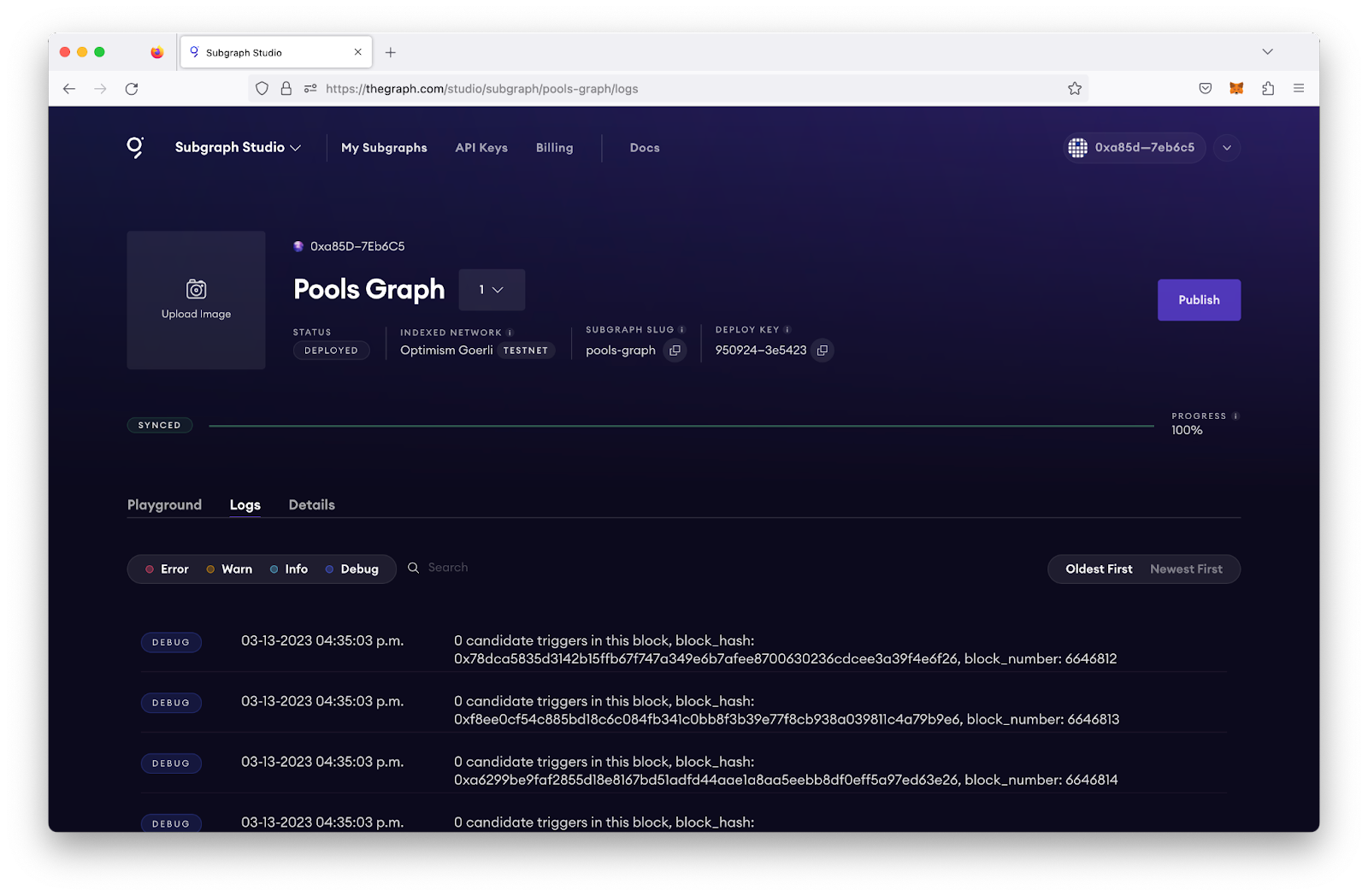Open the version 1 dropdown
This screenshot has width=1368, height=896.
tap(492, 290)
